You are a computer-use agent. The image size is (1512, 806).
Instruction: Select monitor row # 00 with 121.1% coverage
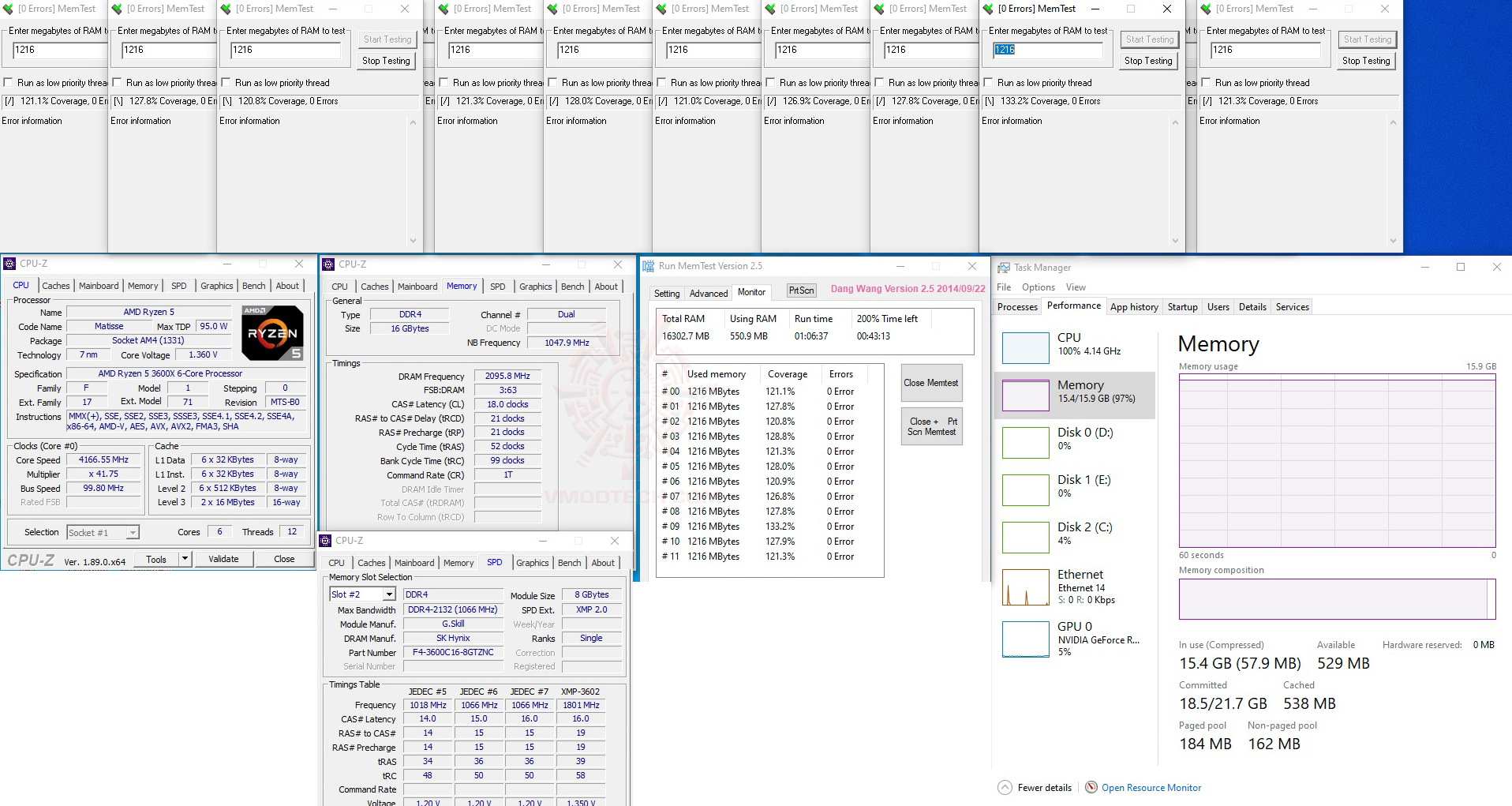[769, 392]
